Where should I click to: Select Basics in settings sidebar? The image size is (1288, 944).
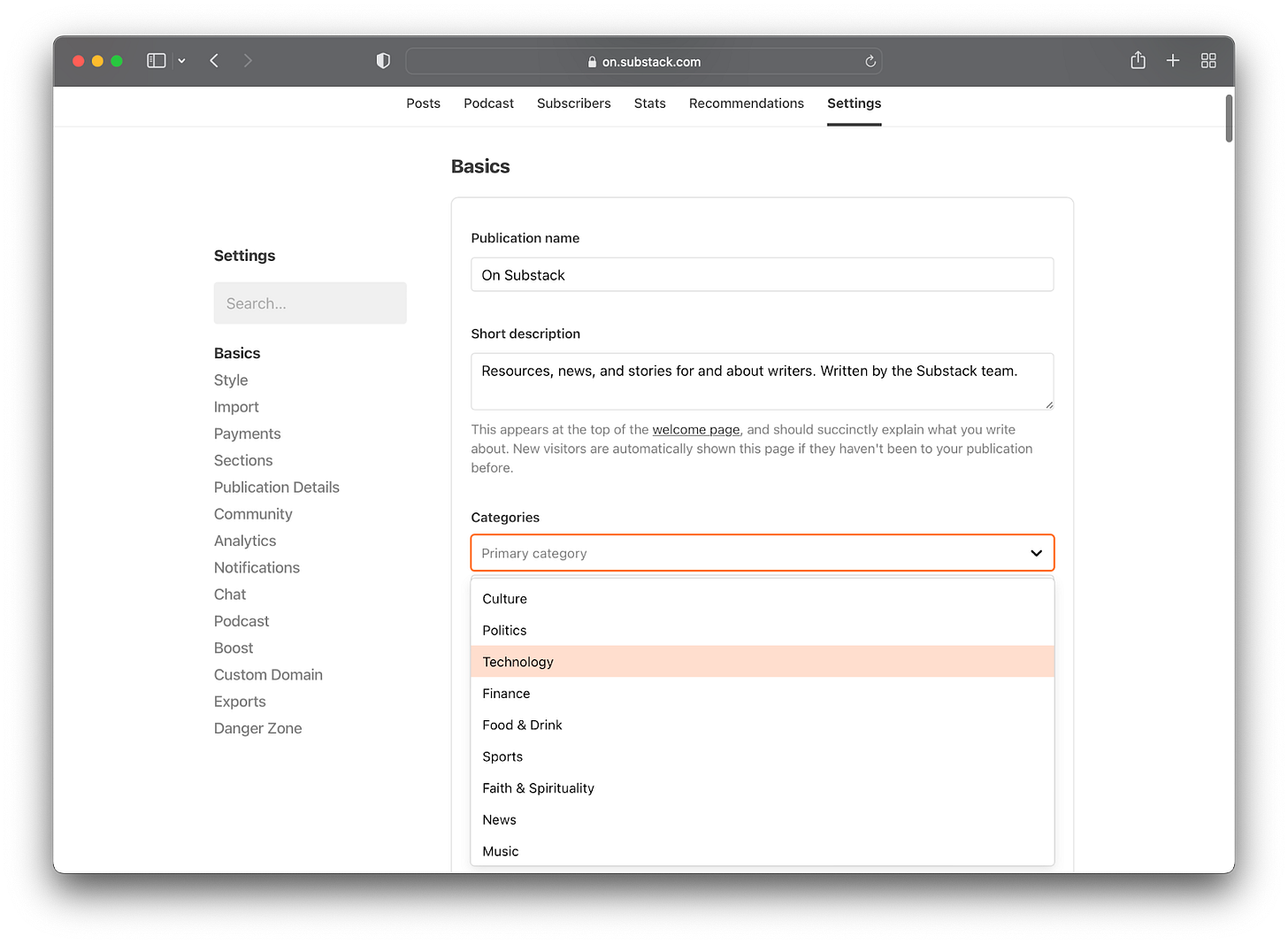(237, 353)
